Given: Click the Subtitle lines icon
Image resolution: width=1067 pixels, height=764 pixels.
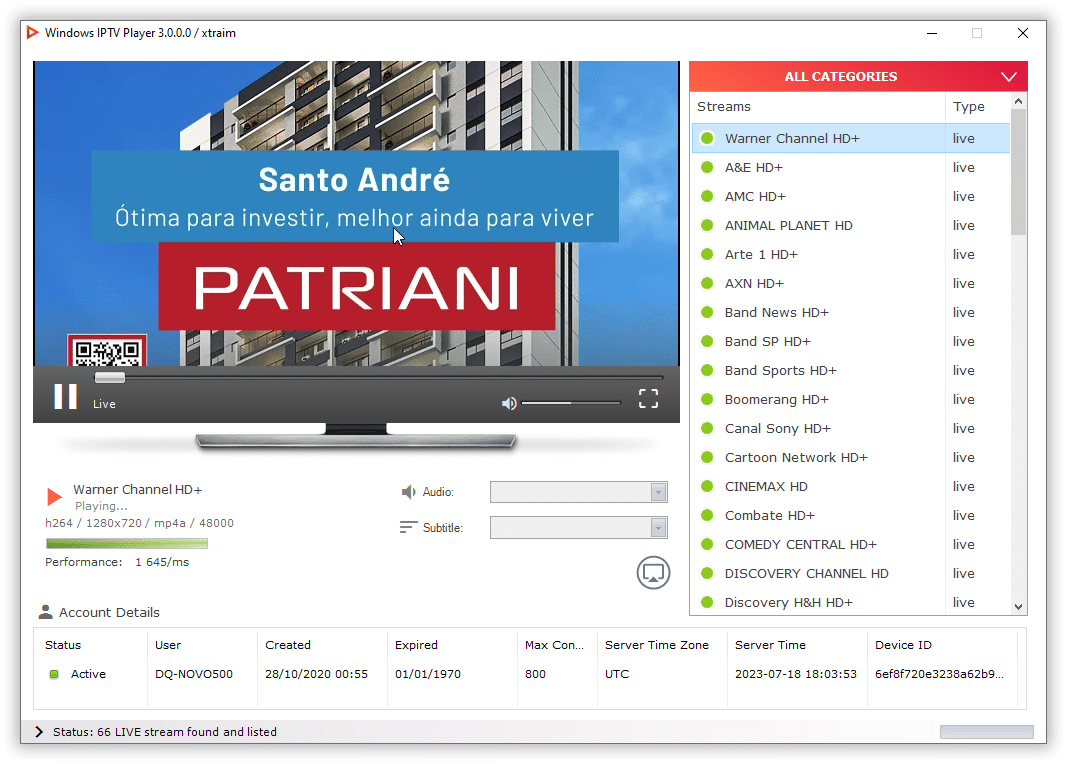Looking at the screenshot, I should 408,527.
